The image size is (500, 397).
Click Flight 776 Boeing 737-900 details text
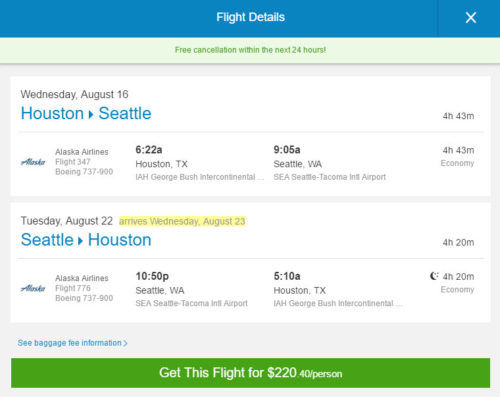pyautogui.click(x=84, y=293)
